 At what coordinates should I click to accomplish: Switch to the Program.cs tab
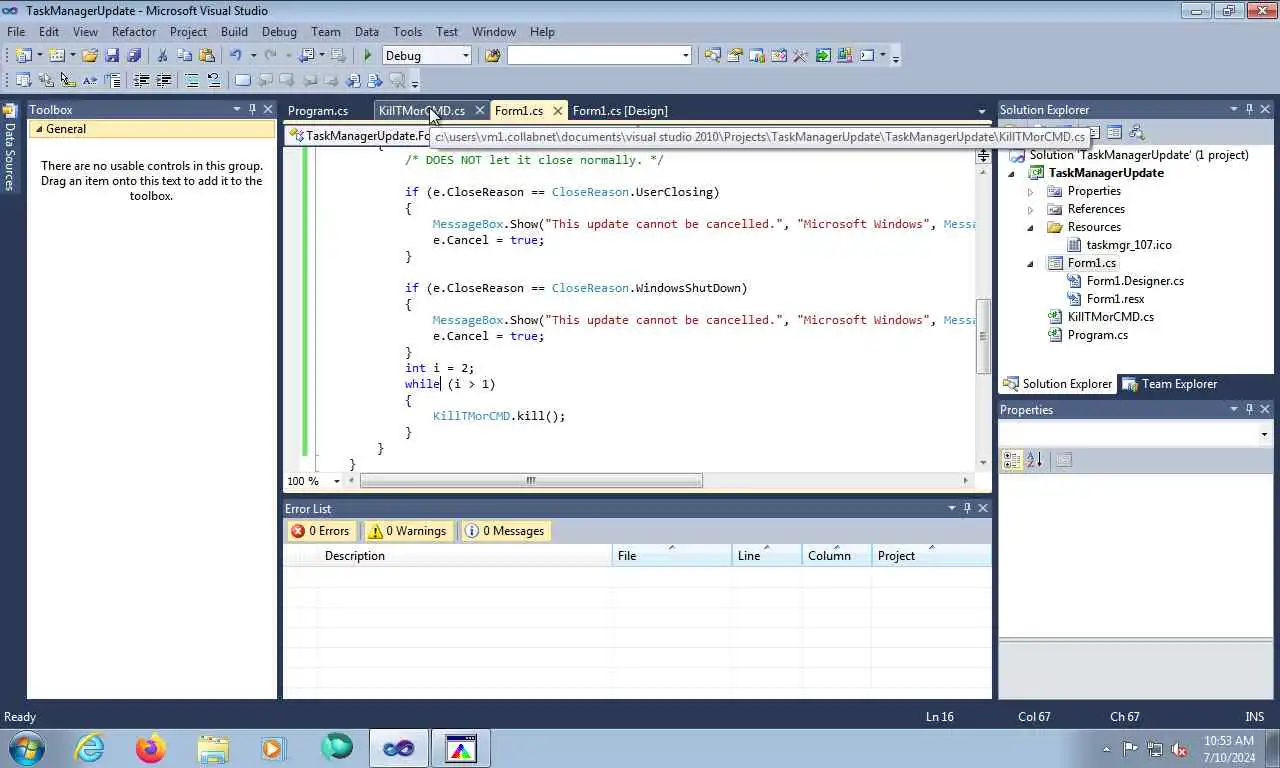click(318, 111)
